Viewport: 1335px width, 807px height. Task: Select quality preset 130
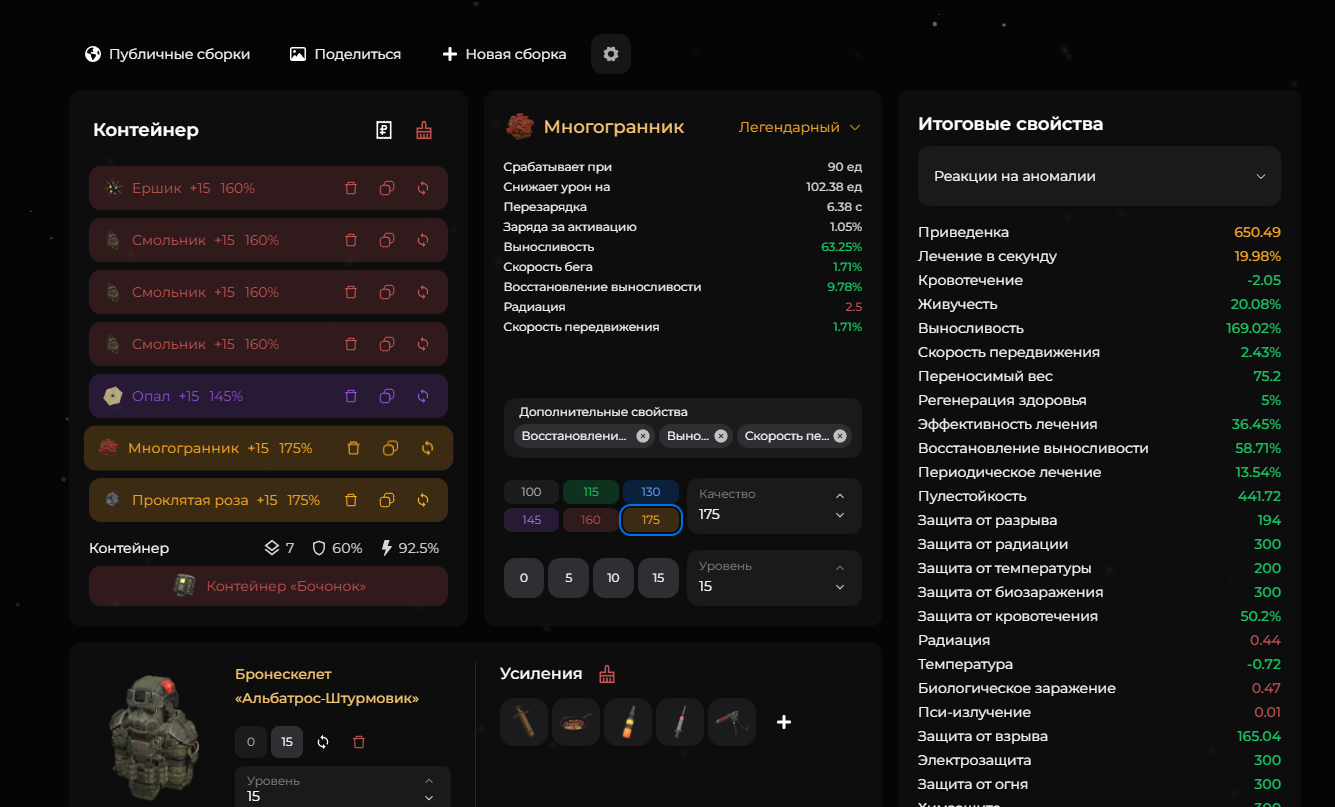[x=651, y=492]
